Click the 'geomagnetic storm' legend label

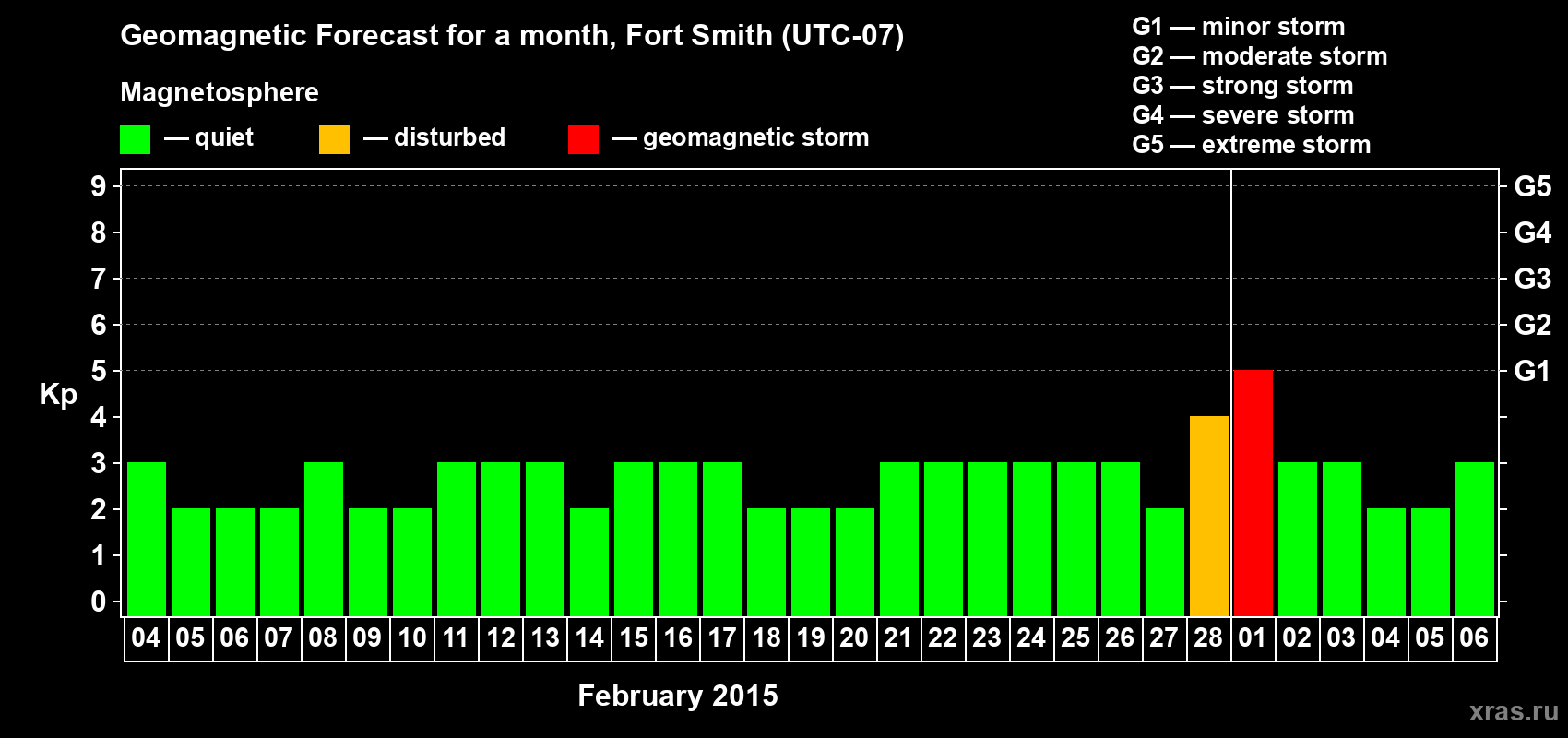point(755,138)
